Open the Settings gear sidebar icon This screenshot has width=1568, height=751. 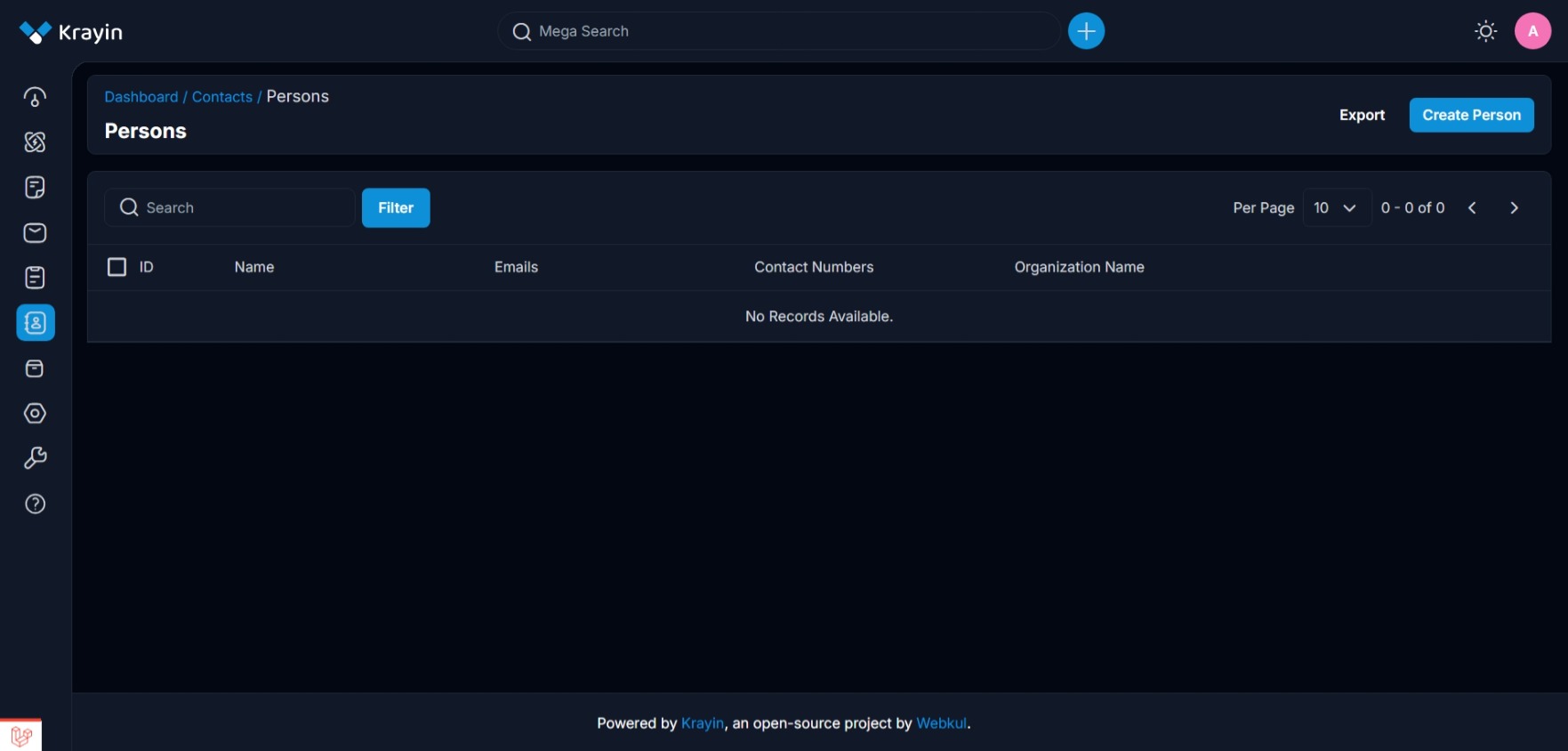click(35, 414)
